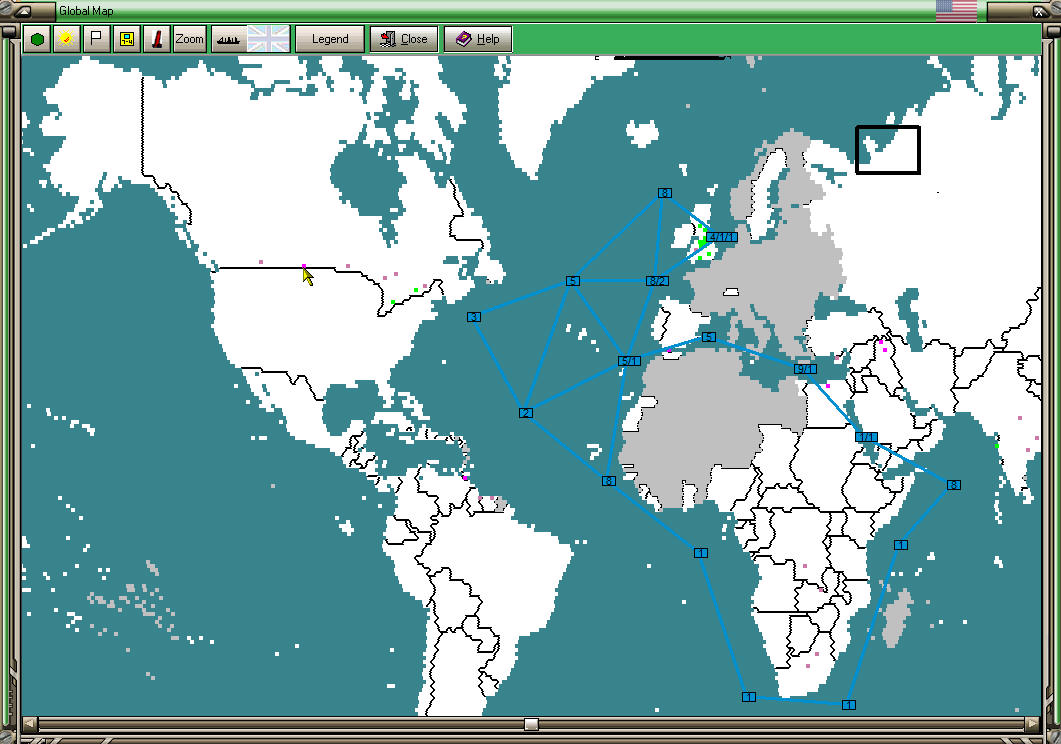Select the white flag toolbar icon
The image size is (1061, 744).
point(93,38)
